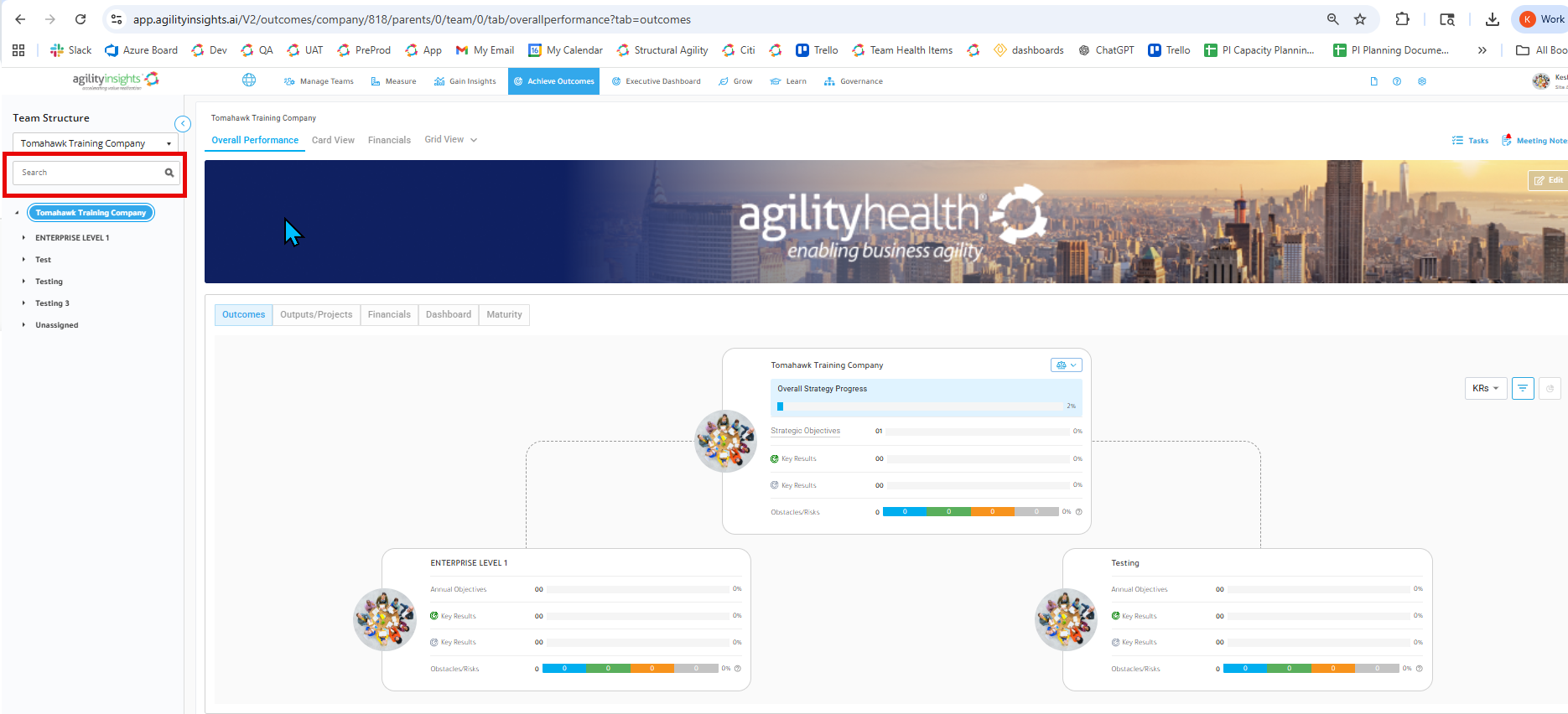The image size is (1568, 714).
Task: Click the browser back arrow
Action: tap(20, 19)
